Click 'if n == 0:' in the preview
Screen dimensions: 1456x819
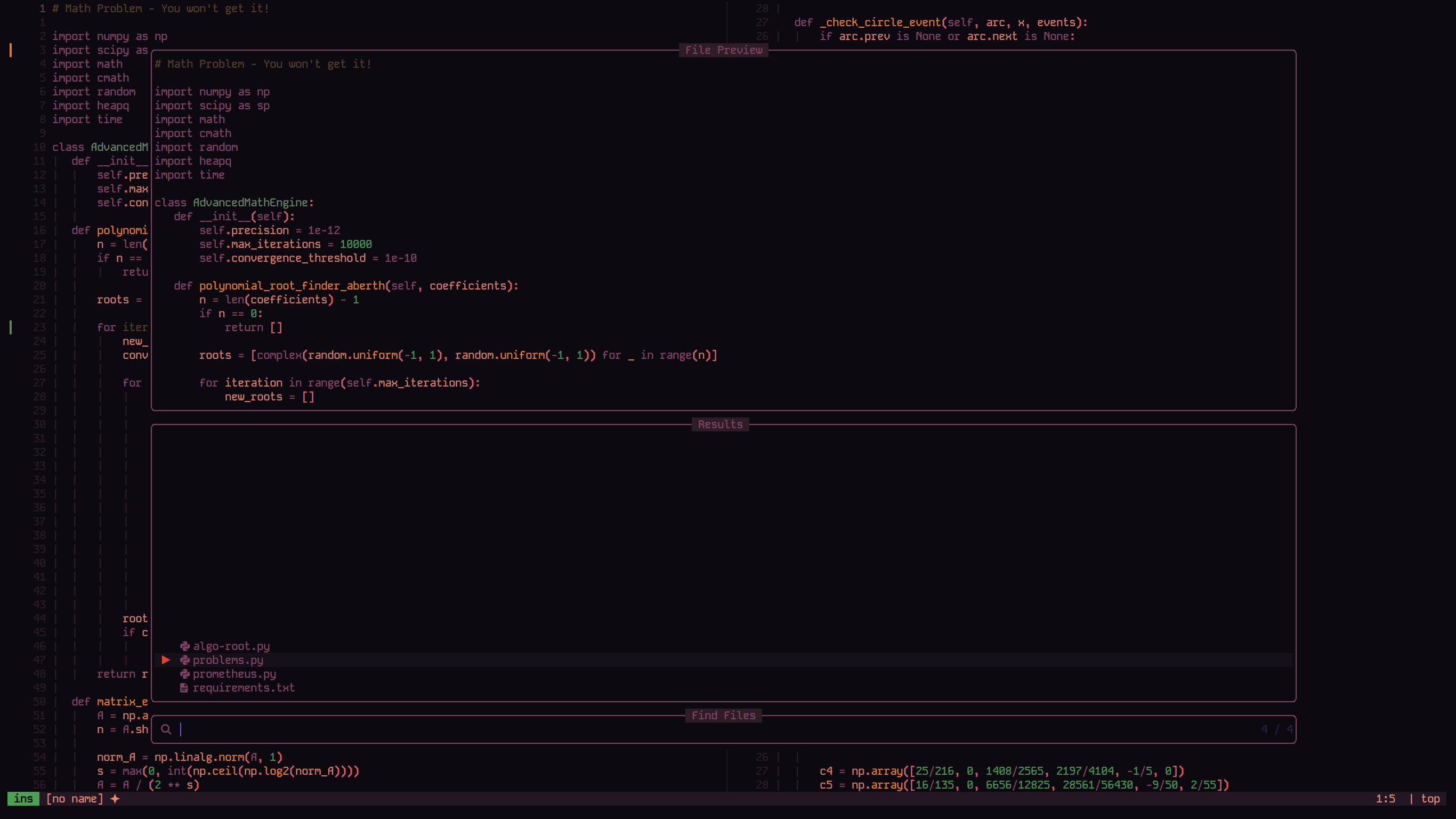(x=231, y=314)
